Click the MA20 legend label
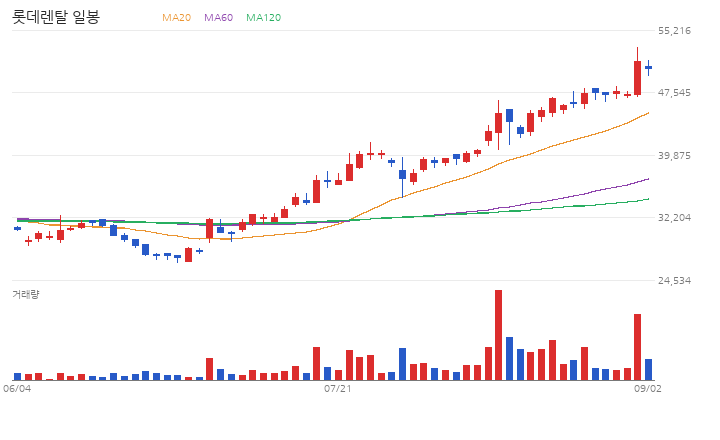The width and height of the screenshot is (720, 440). coord(176,17)
